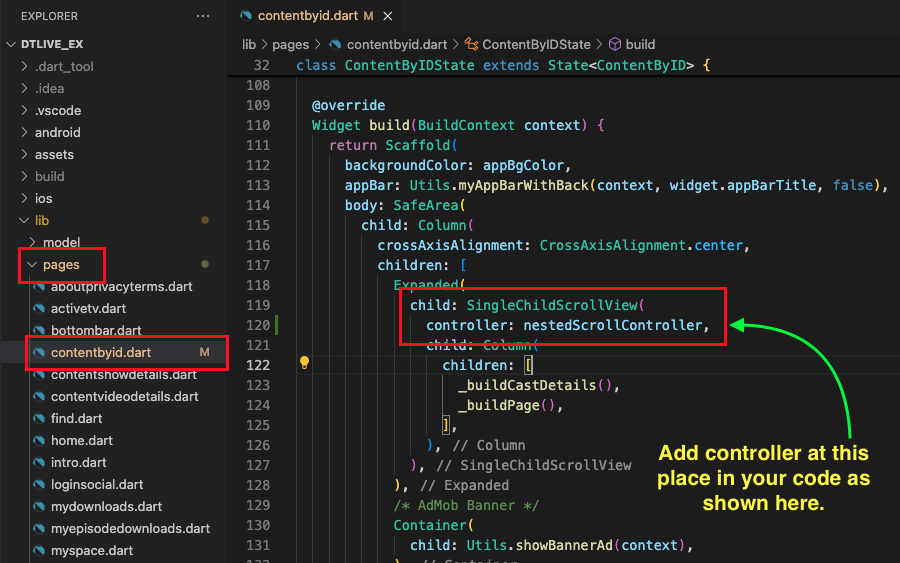
Task: Click on CrossAxisAlignment.center value
Action: coord(641,245)
